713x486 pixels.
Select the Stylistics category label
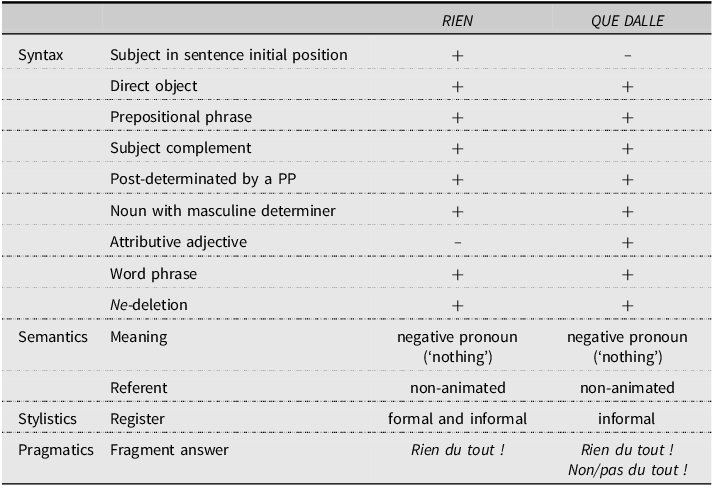tap(47, 419)
